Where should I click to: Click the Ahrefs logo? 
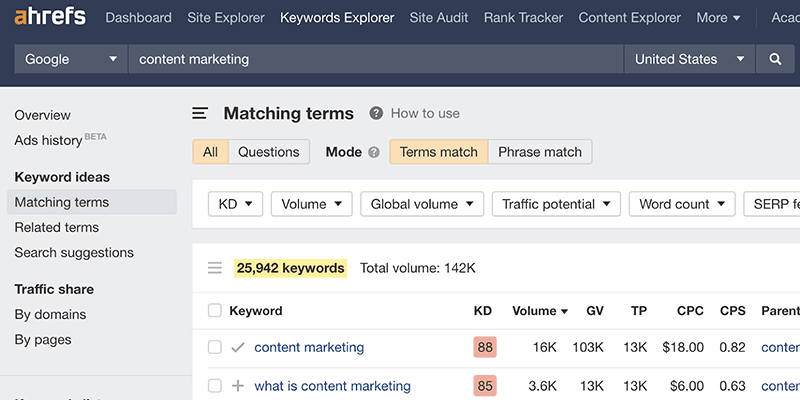pyautogui.click(x=50, y=17)
